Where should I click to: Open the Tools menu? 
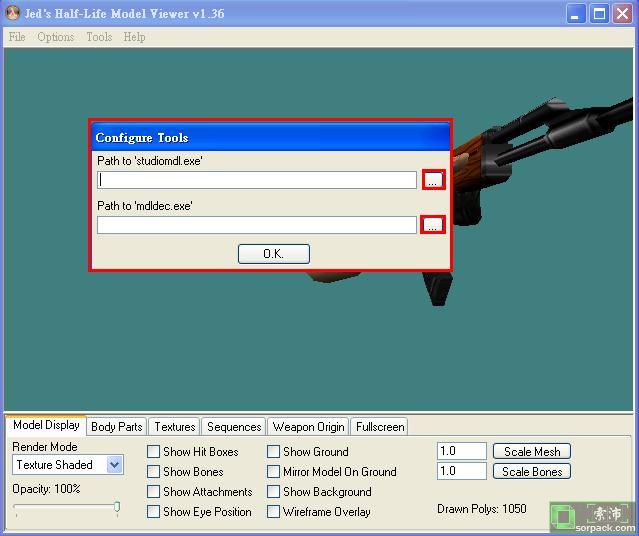pos(99,37)
